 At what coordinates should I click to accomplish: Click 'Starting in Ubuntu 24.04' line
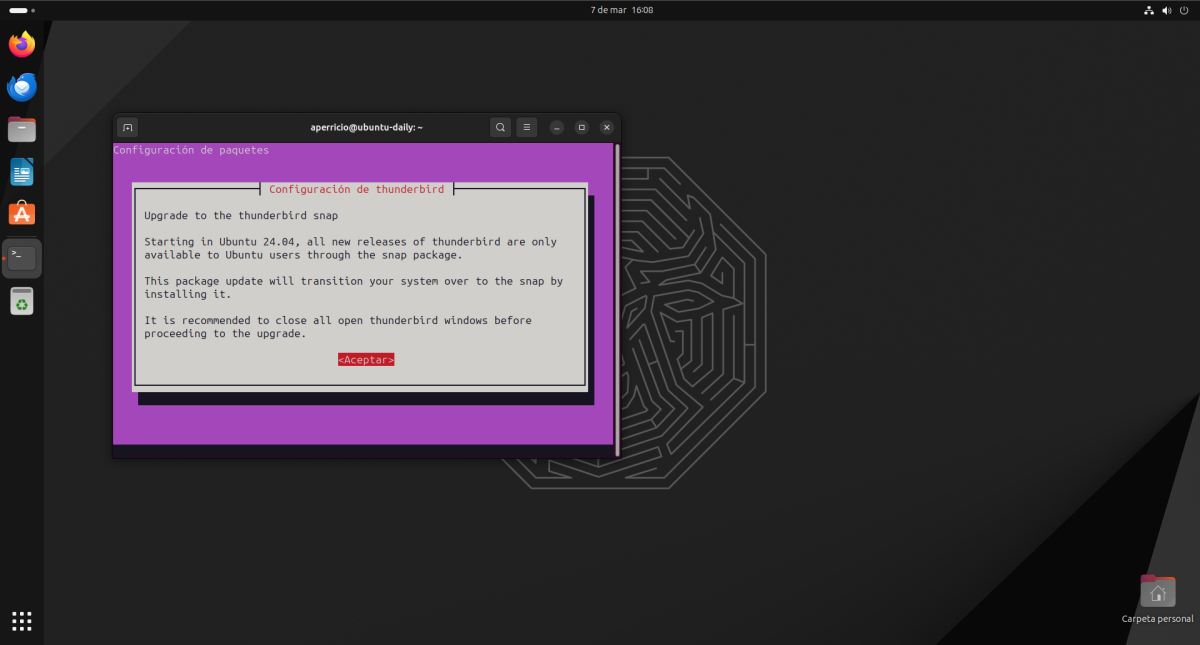point(351,242)
